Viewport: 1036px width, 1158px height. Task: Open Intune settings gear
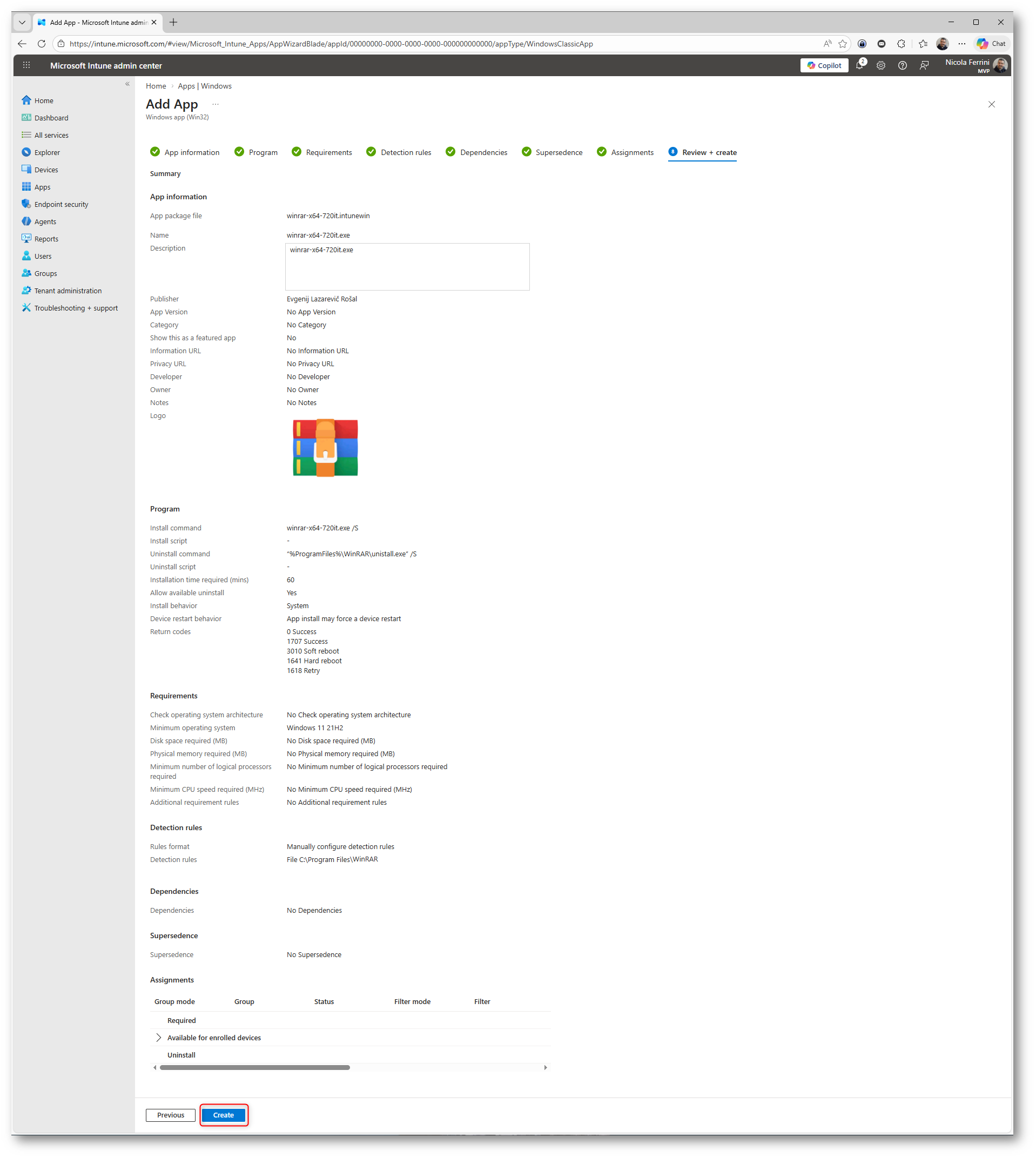pyautogui.click(x=881, y=65)
